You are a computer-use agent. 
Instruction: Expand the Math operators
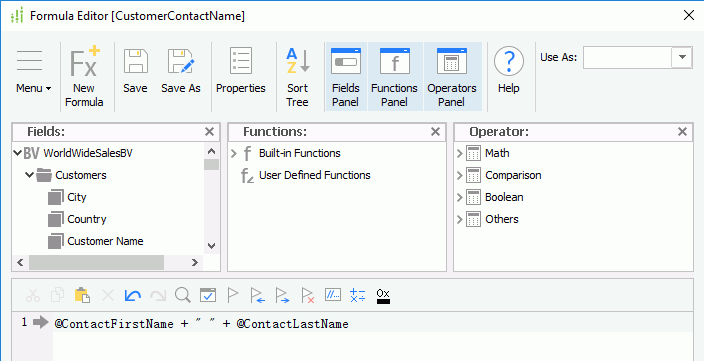point(459,154)
